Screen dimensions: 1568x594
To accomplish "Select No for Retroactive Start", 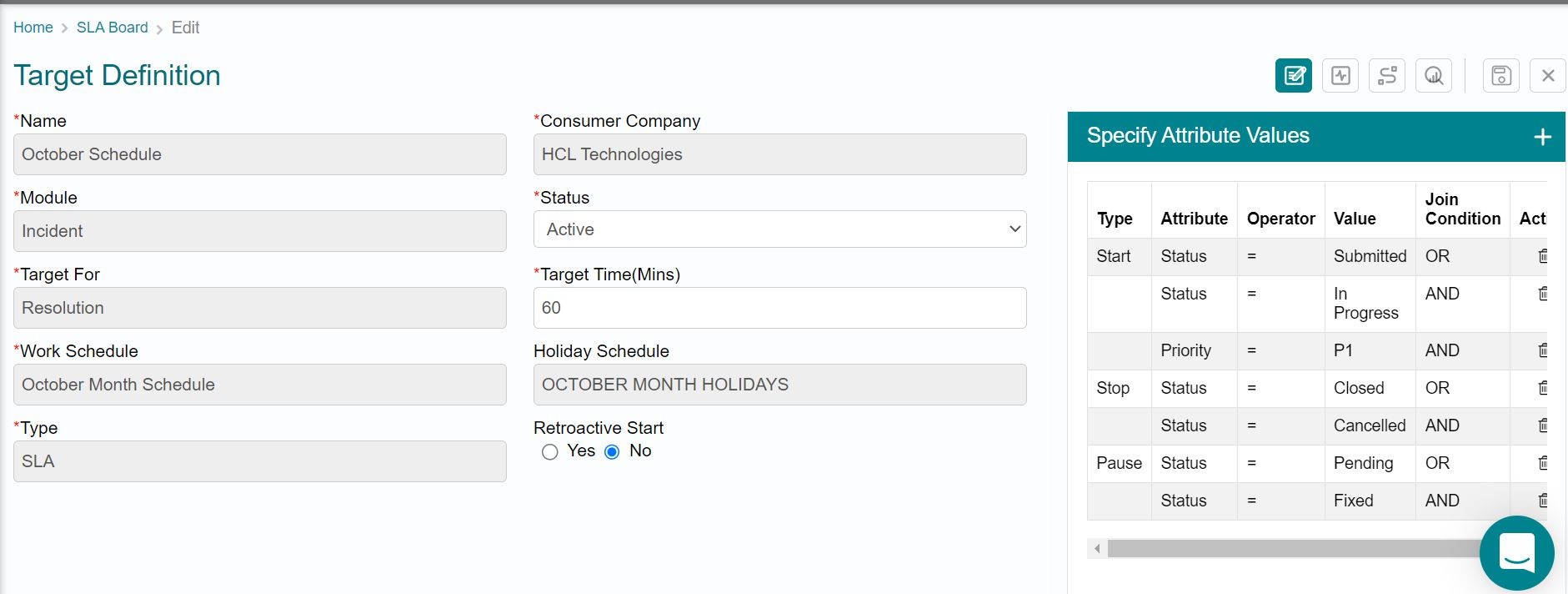I will click(613, 452).
